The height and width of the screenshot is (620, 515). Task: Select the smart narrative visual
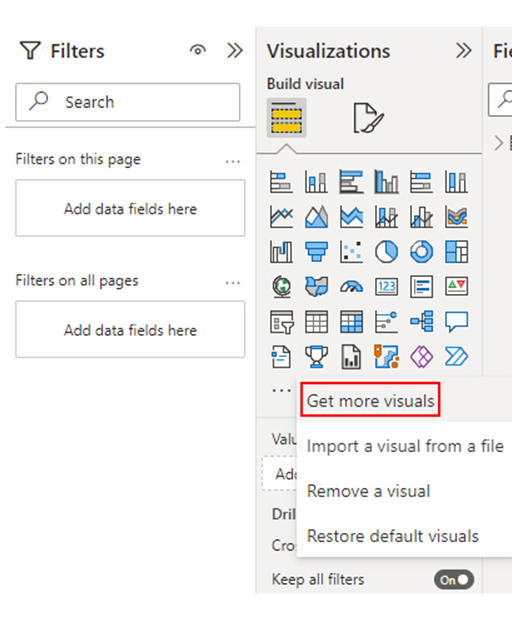click(281, 357)
